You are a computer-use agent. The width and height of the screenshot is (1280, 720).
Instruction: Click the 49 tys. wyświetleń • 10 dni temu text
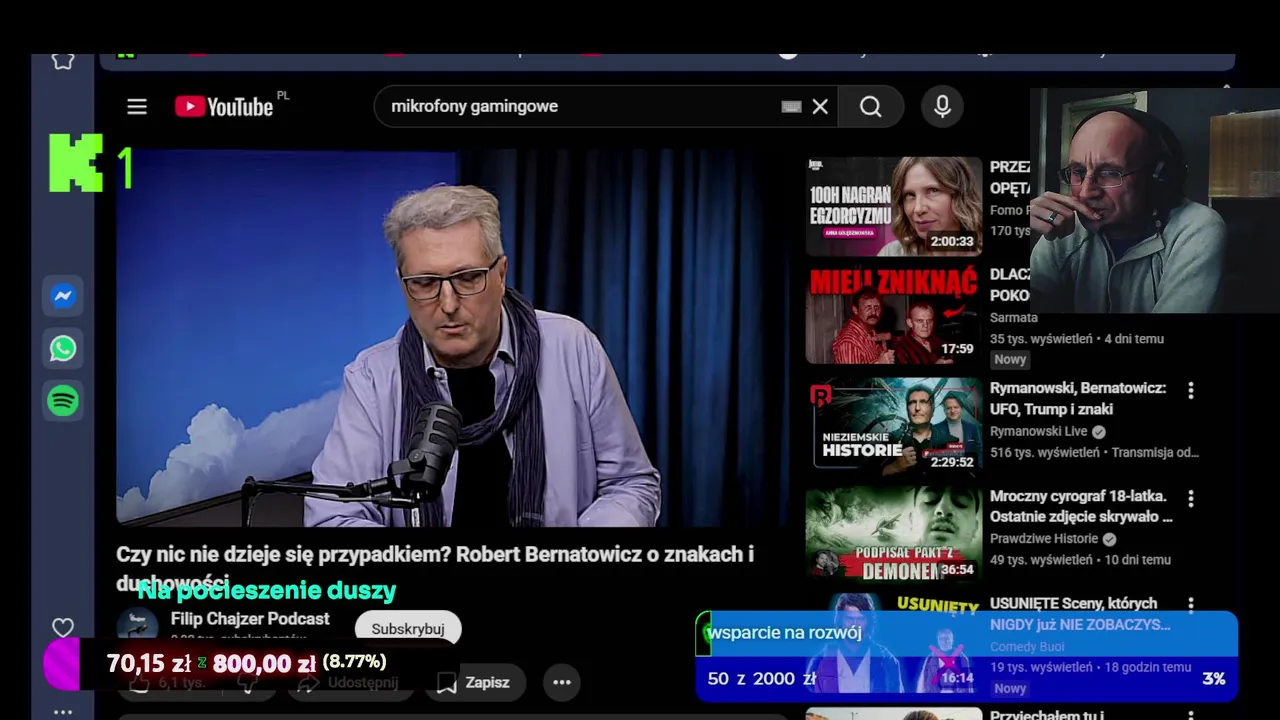click(x=1080, y=560)
